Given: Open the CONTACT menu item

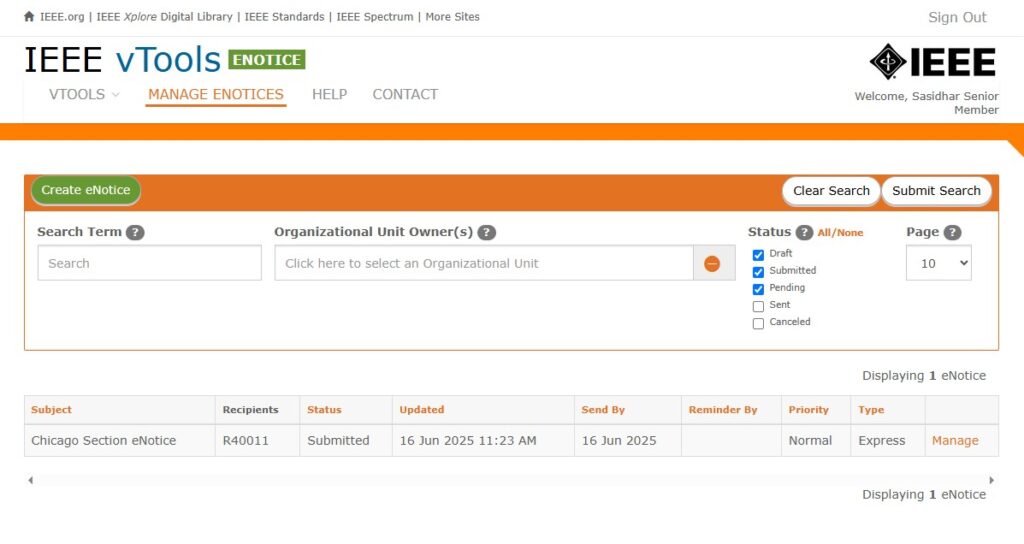Looking at the screenshot, I should tap(405, 94).
